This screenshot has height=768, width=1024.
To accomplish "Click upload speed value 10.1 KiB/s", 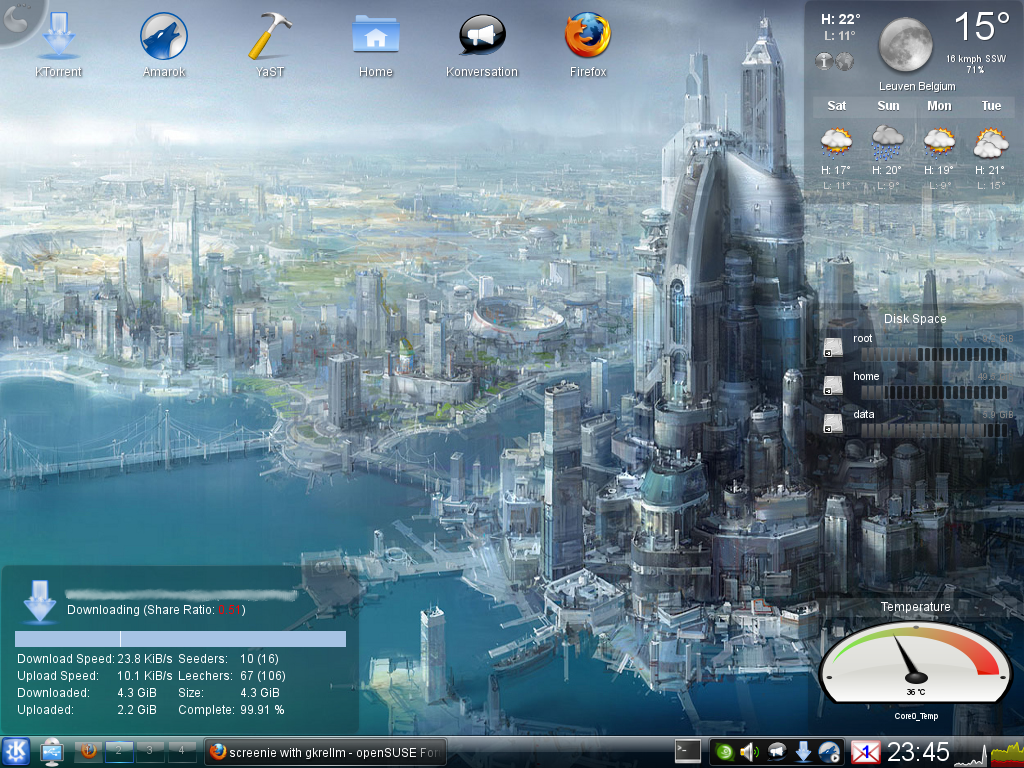I will (x=144, y=675).
